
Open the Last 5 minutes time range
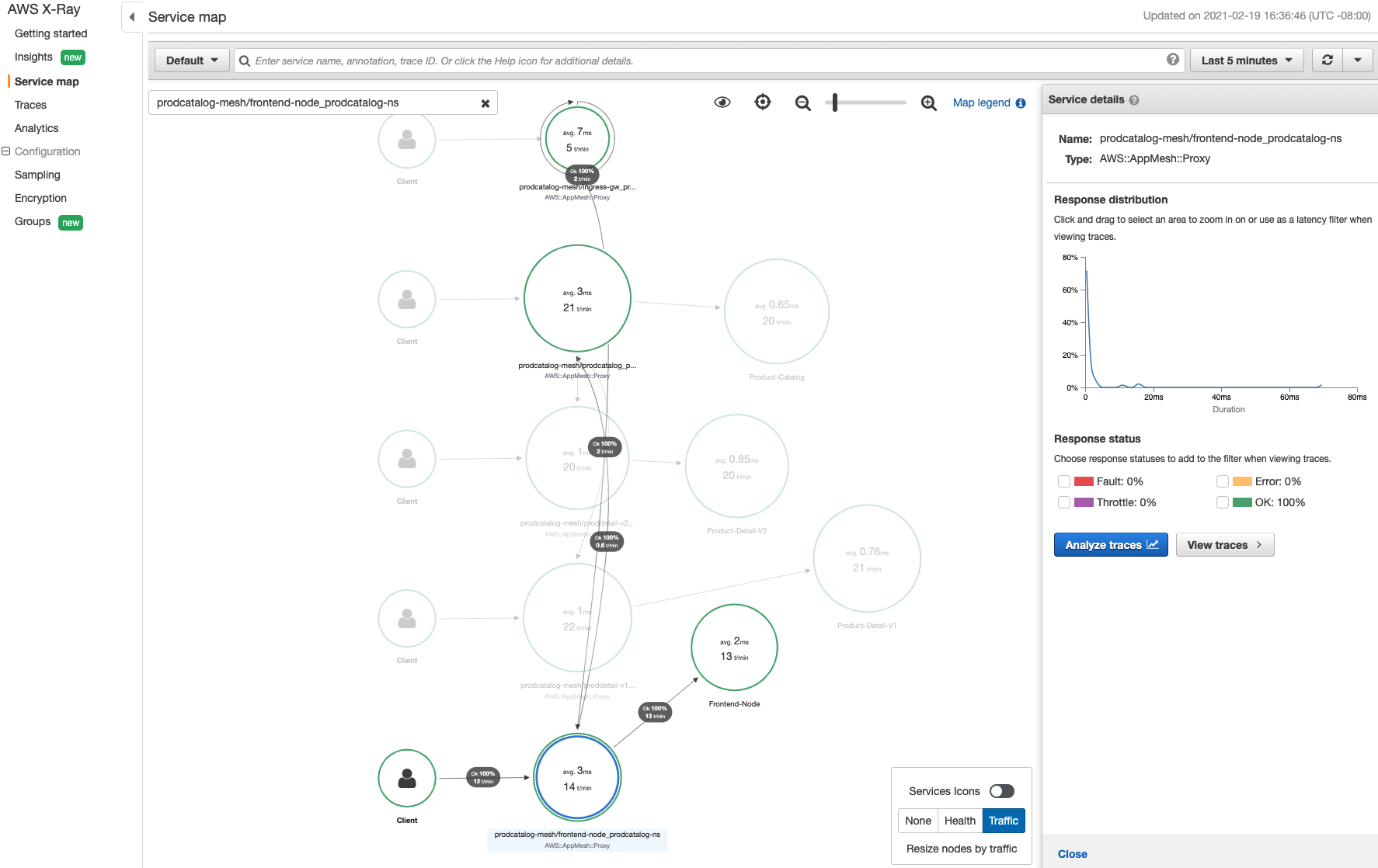point(1247,61)
